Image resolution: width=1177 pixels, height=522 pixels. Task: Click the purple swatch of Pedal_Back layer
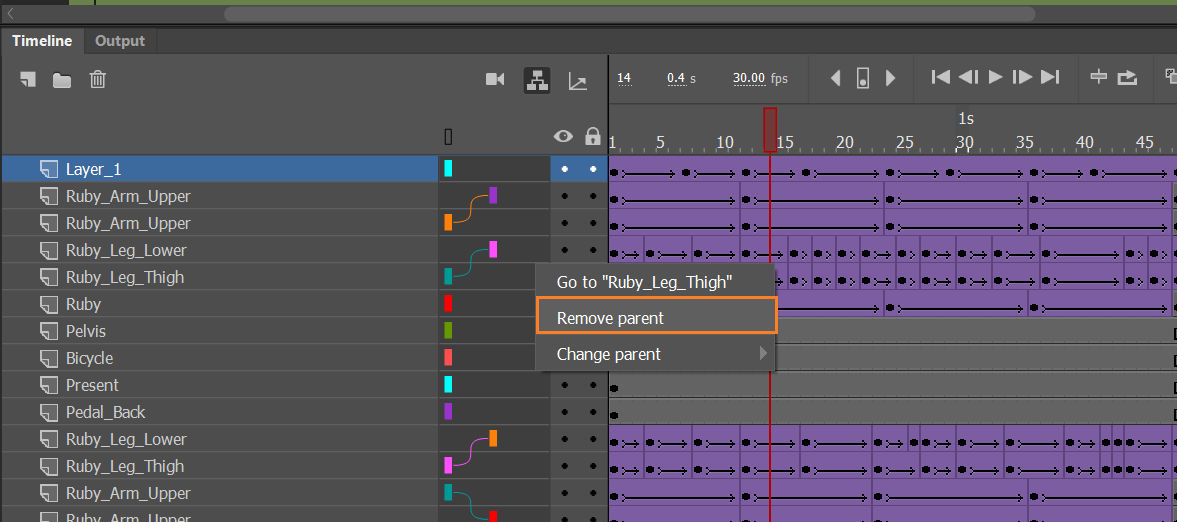click(x=448, y=412)
